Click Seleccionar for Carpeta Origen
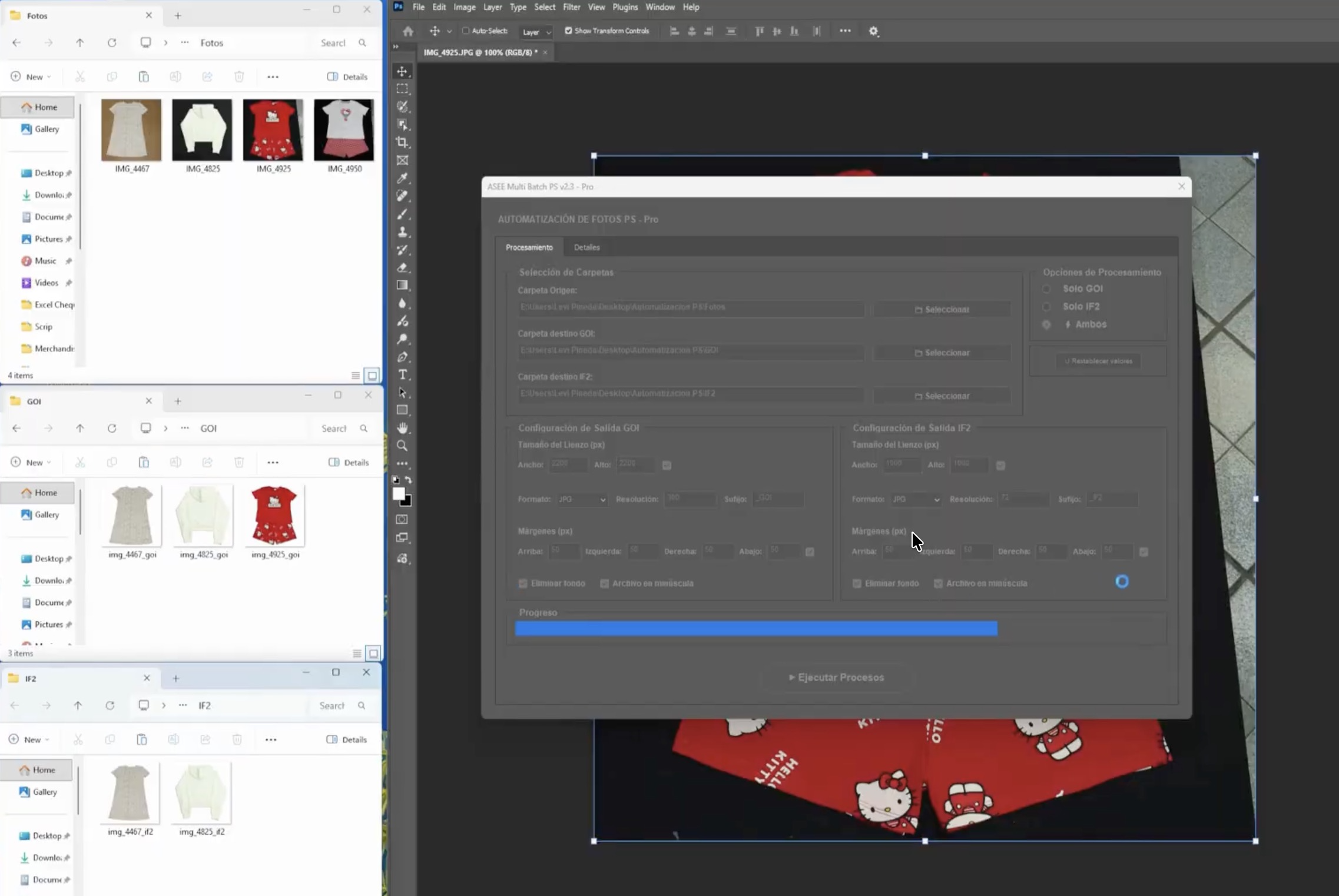Image resolution: width=1339 pixels, height=896 pixels. point(942,310)
